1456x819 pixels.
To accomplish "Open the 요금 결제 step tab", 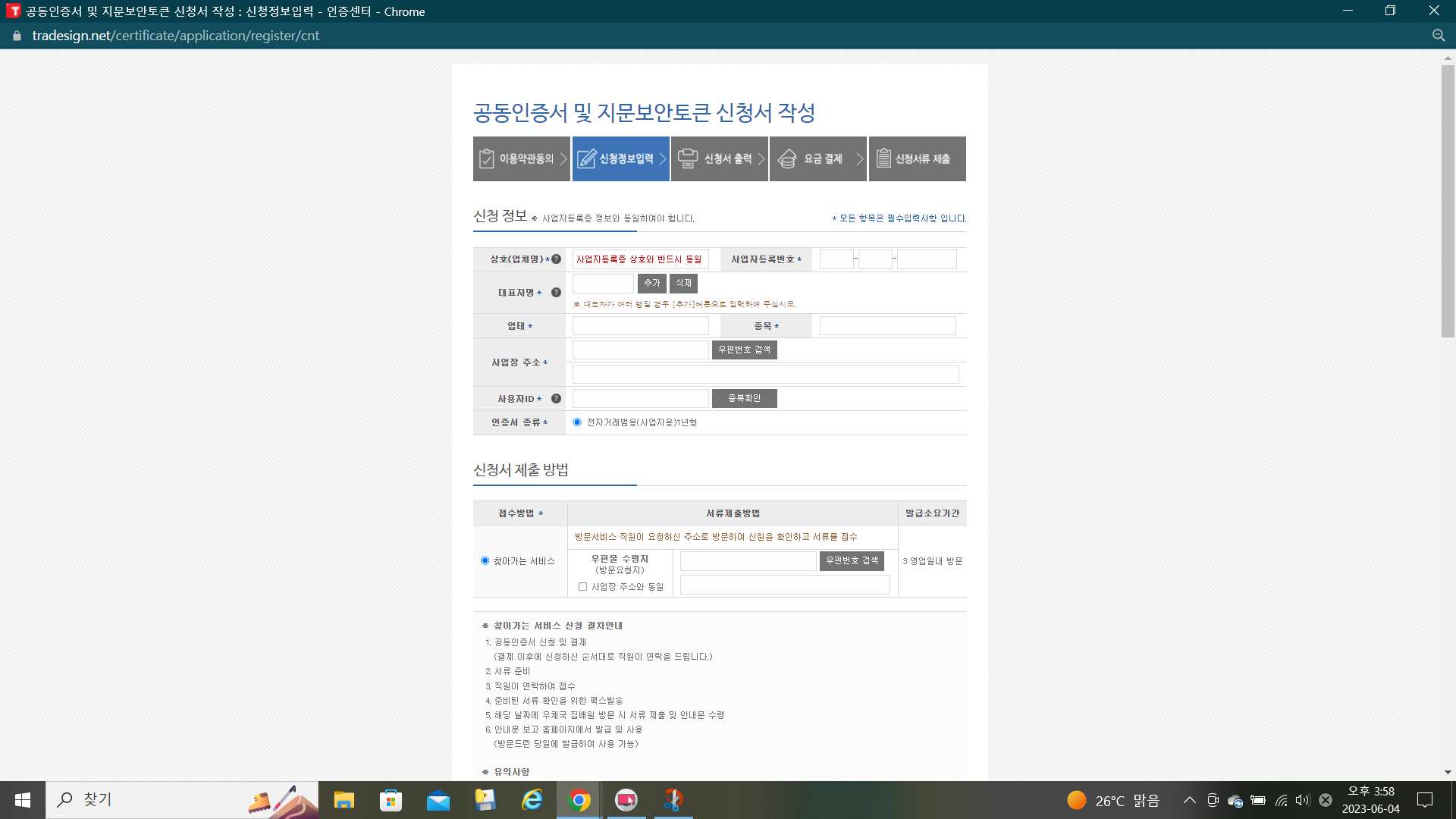I will (x=817, y=158).
